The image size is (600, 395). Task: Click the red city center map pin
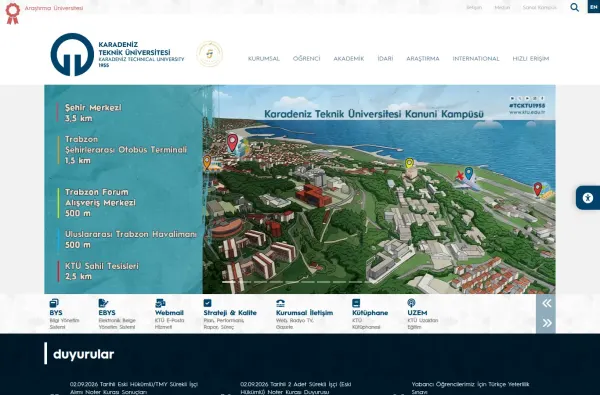click(x=232, y=143)
